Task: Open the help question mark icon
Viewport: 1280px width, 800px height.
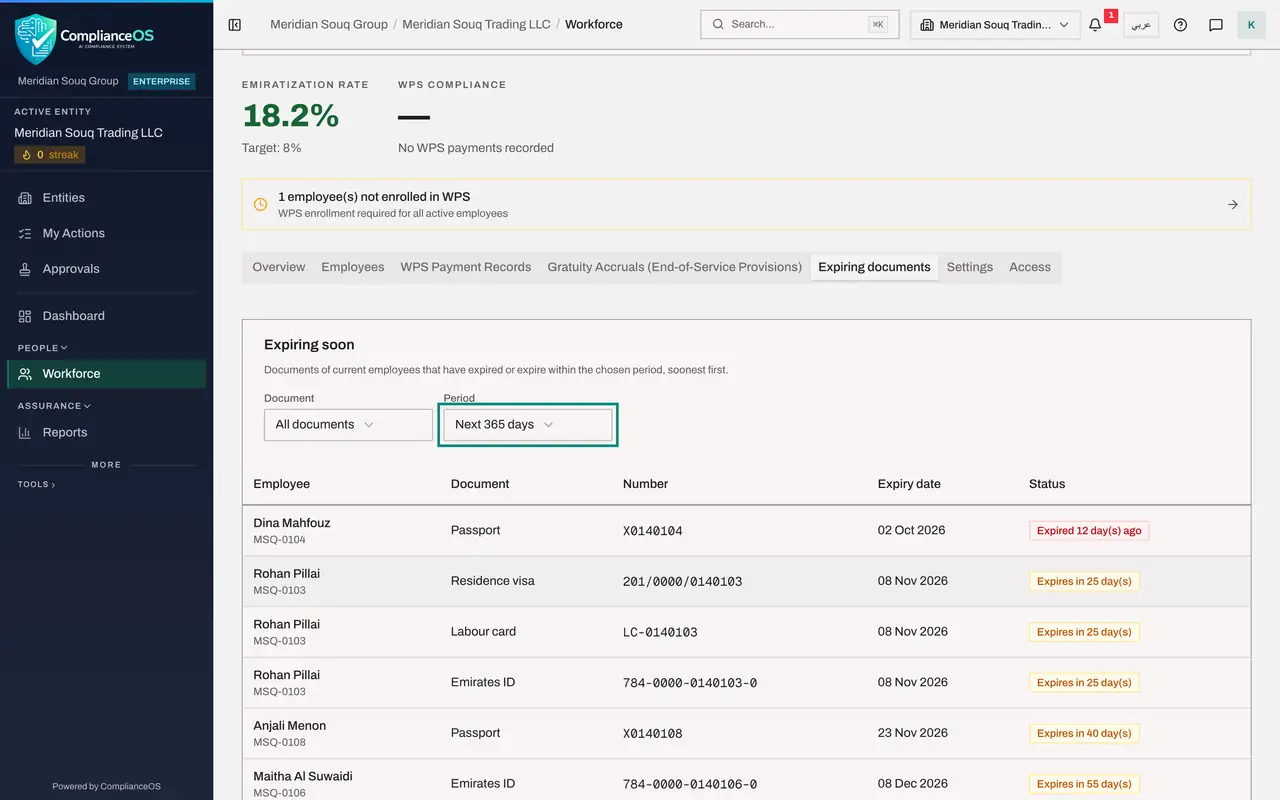Action: pos(1180,25)
